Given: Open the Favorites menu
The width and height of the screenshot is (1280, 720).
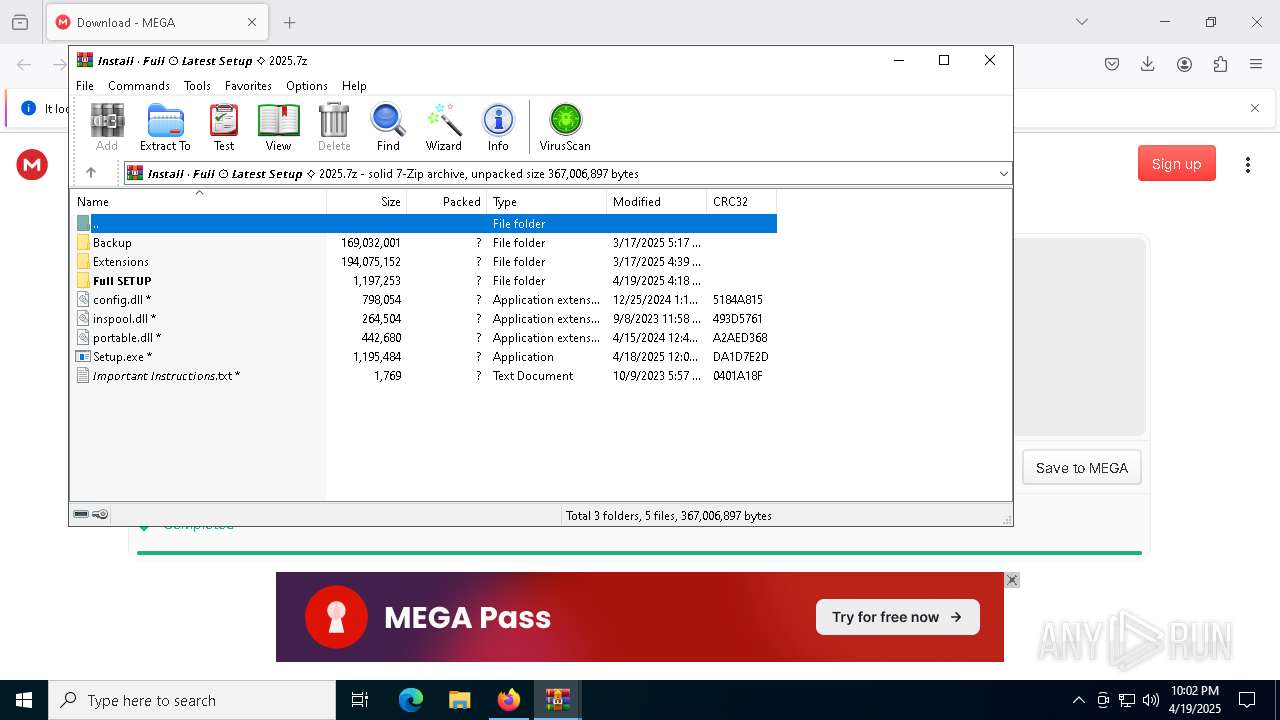Looking at the screenshot, I should [248, 86].
